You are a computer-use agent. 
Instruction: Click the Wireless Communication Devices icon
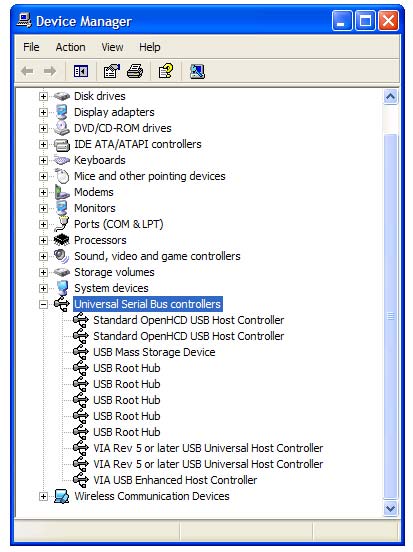click(62, 496)
